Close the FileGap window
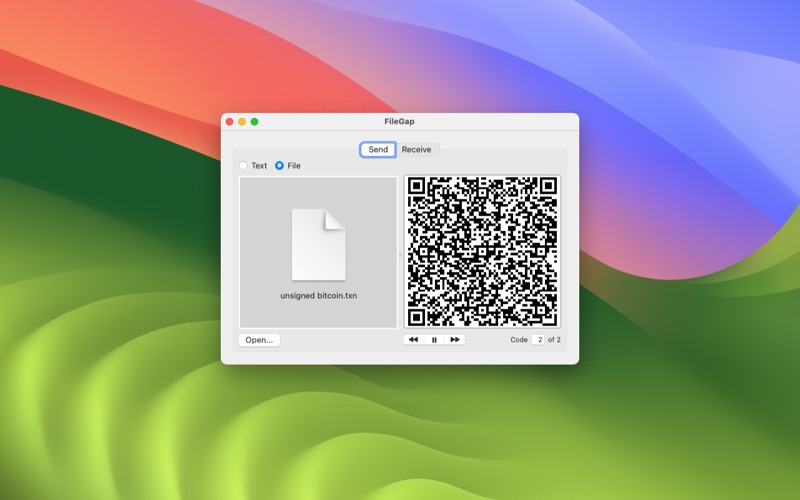Screen dimensions: 800x500 [230, 121]
